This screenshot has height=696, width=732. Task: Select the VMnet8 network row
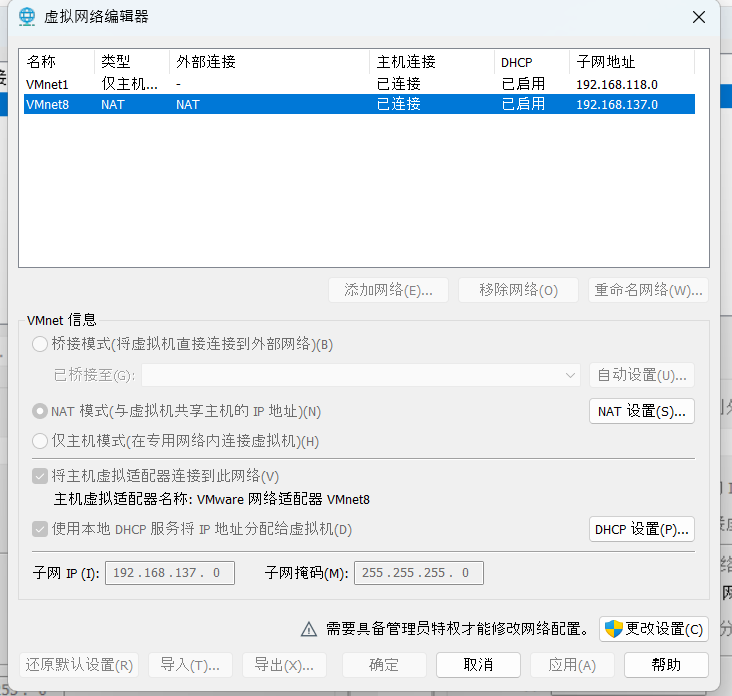(359, 104)
